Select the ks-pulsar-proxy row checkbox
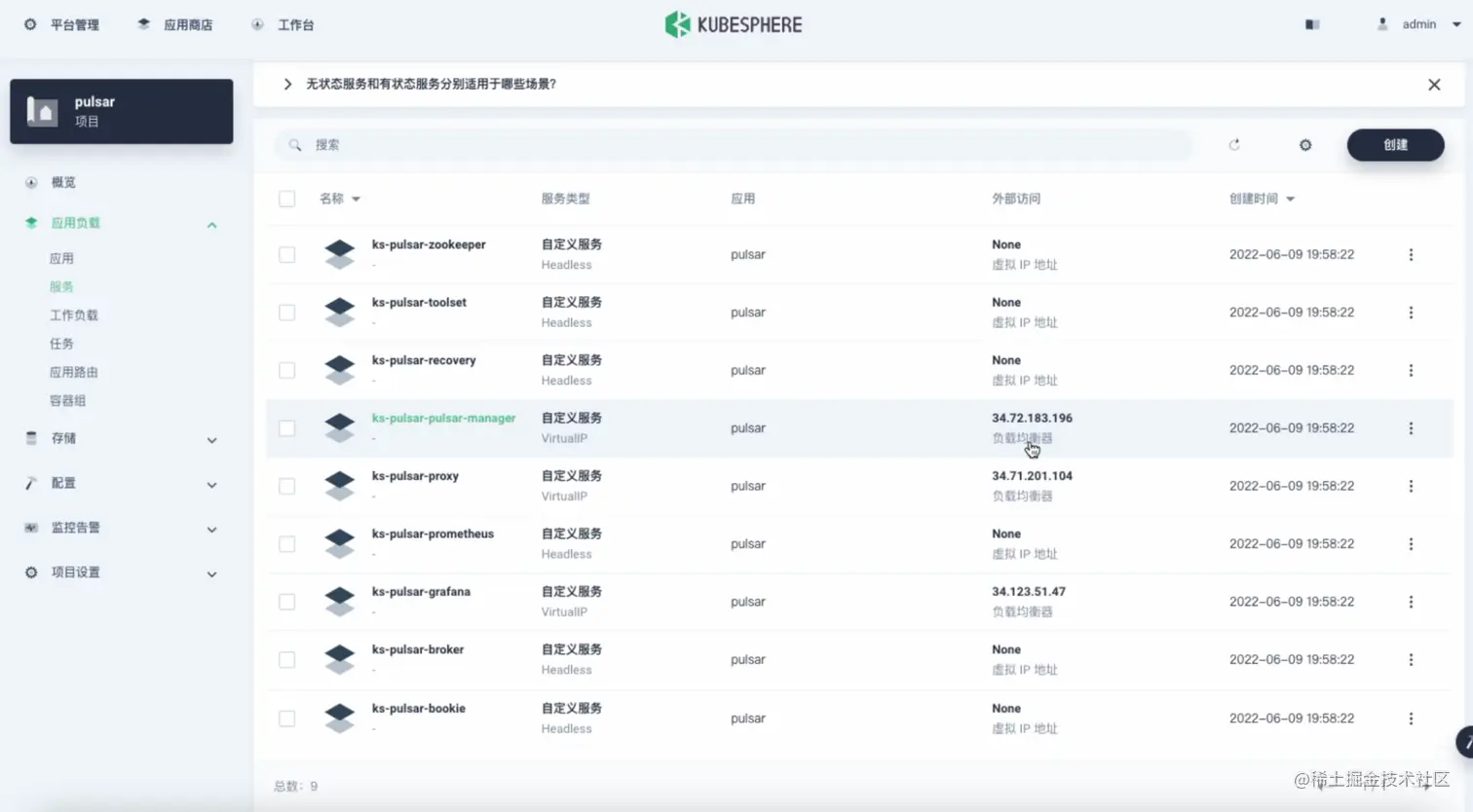This screenshot has width=1473, height=812. coord(286,486)
